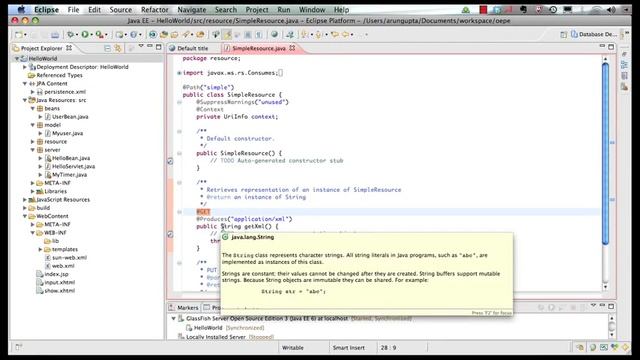Viewport: 640px width, 360px height.
Task: Switch to the Default title tab
Action: click(x=189, y=48)
